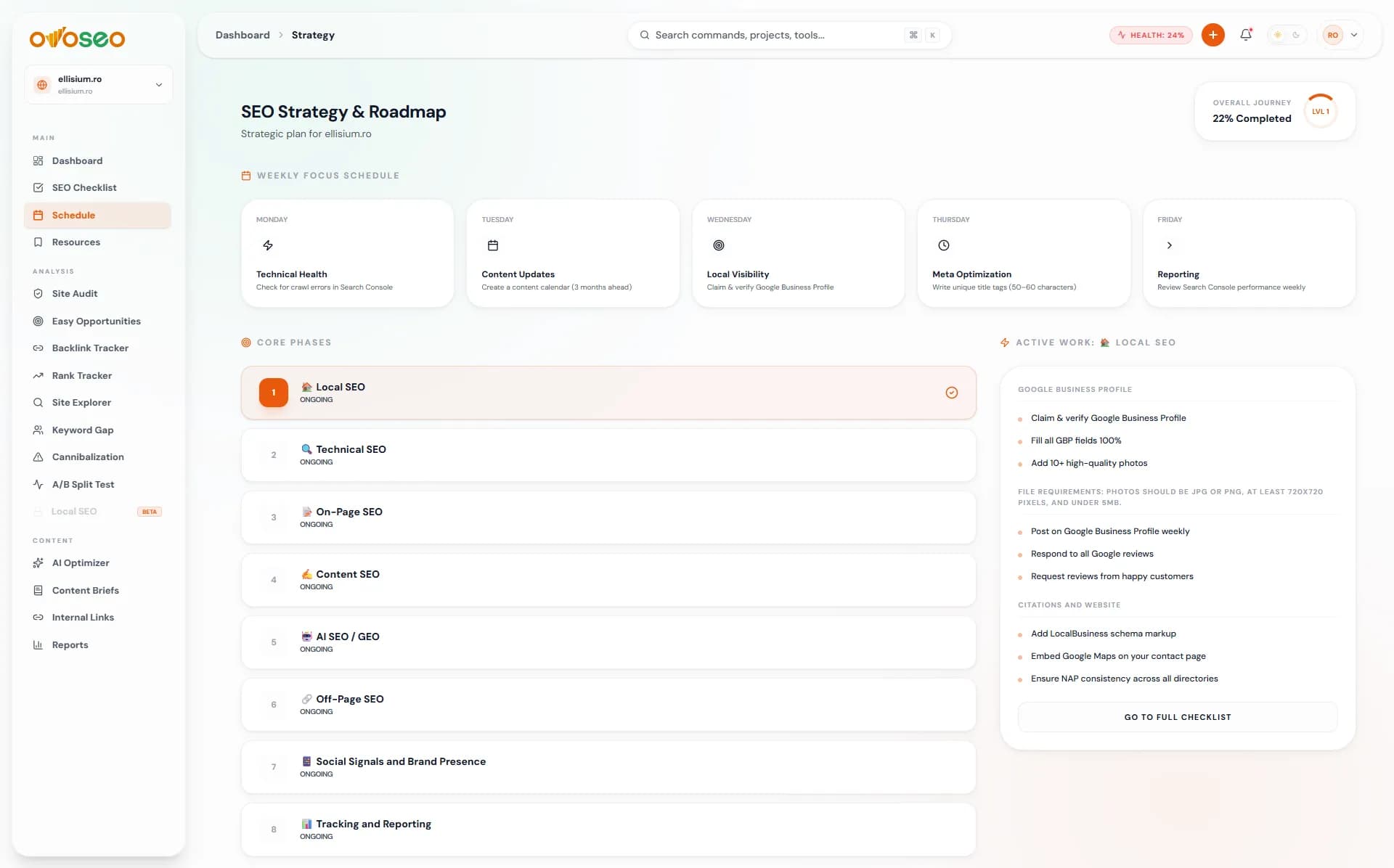This screenshot has height=868, width=1394.
Task: Click the Schedule sidebar calendar icon
Action: pos(38,215)
